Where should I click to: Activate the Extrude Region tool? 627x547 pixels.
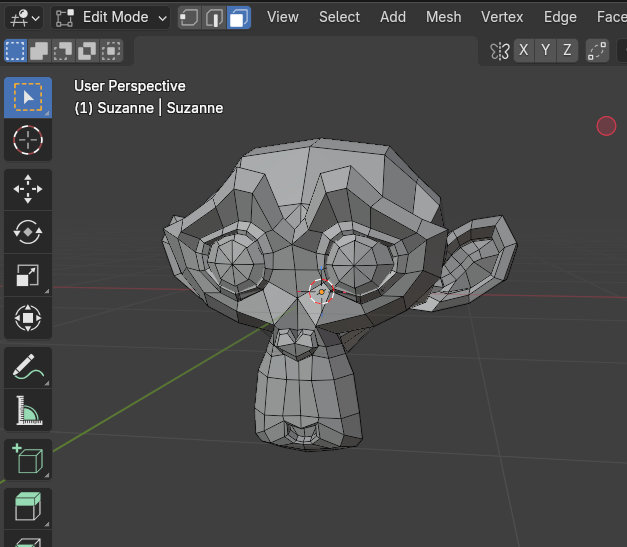click(x=28, y=508)
